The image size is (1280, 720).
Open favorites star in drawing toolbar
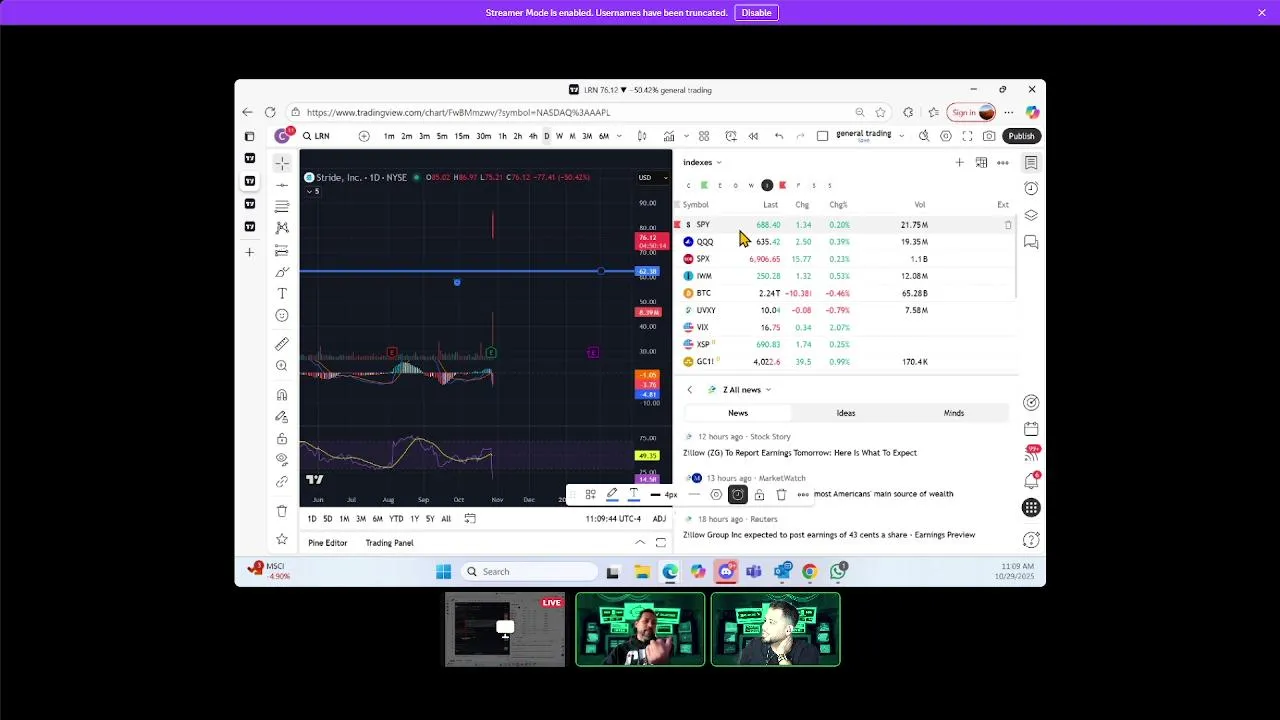pos(282,540)
